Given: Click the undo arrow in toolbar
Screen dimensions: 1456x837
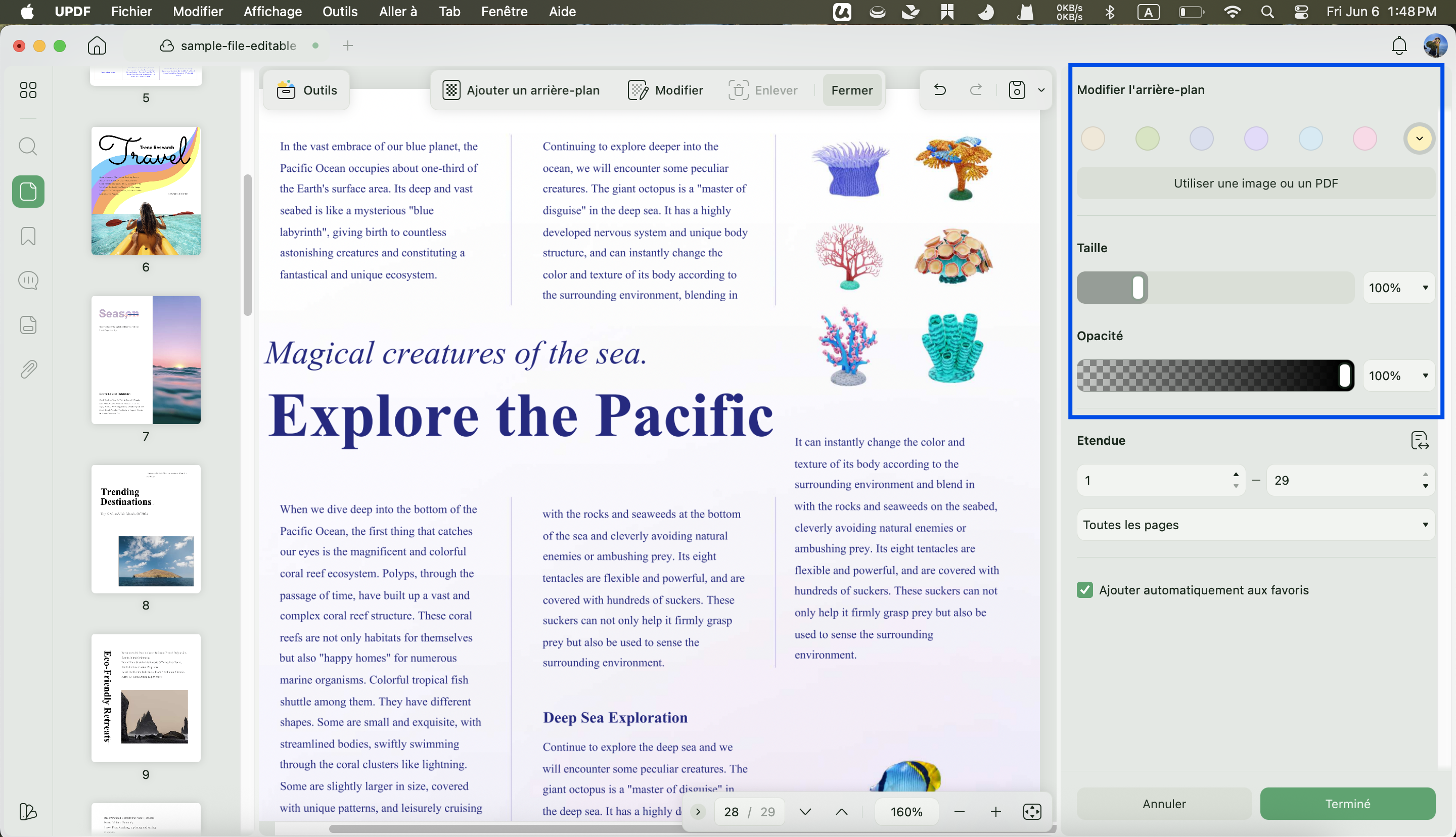Looking at the screenshot, I should coord(940,89).
